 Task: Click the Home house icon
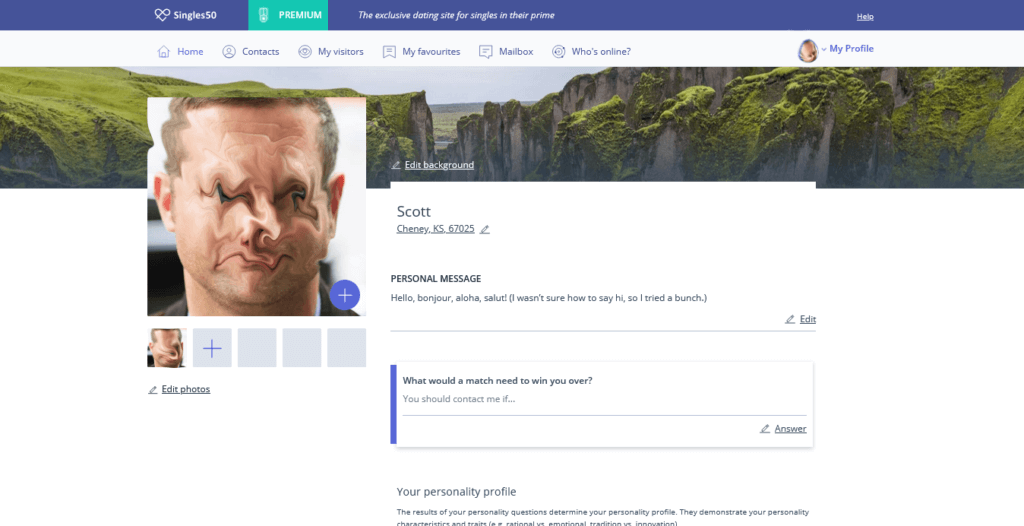164,52
